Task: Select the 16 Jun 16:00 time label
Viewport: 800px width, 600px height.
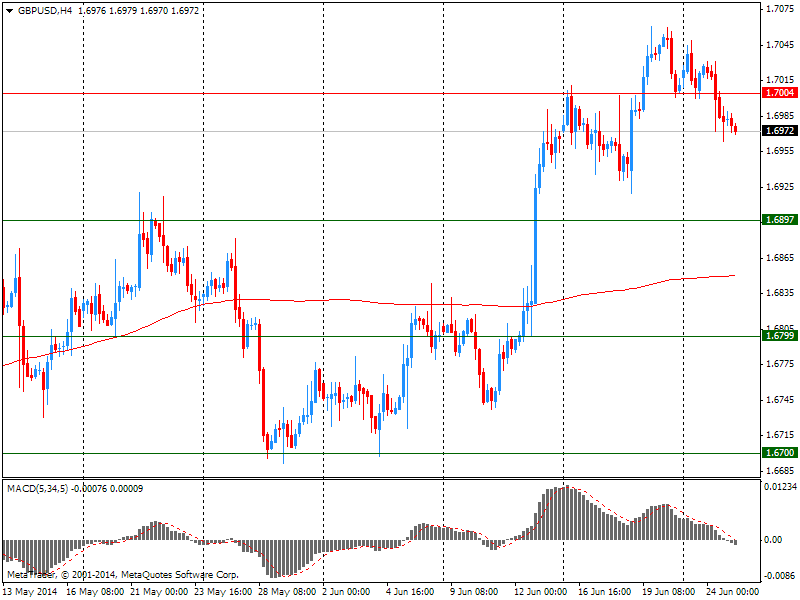Action: (605, 592)
